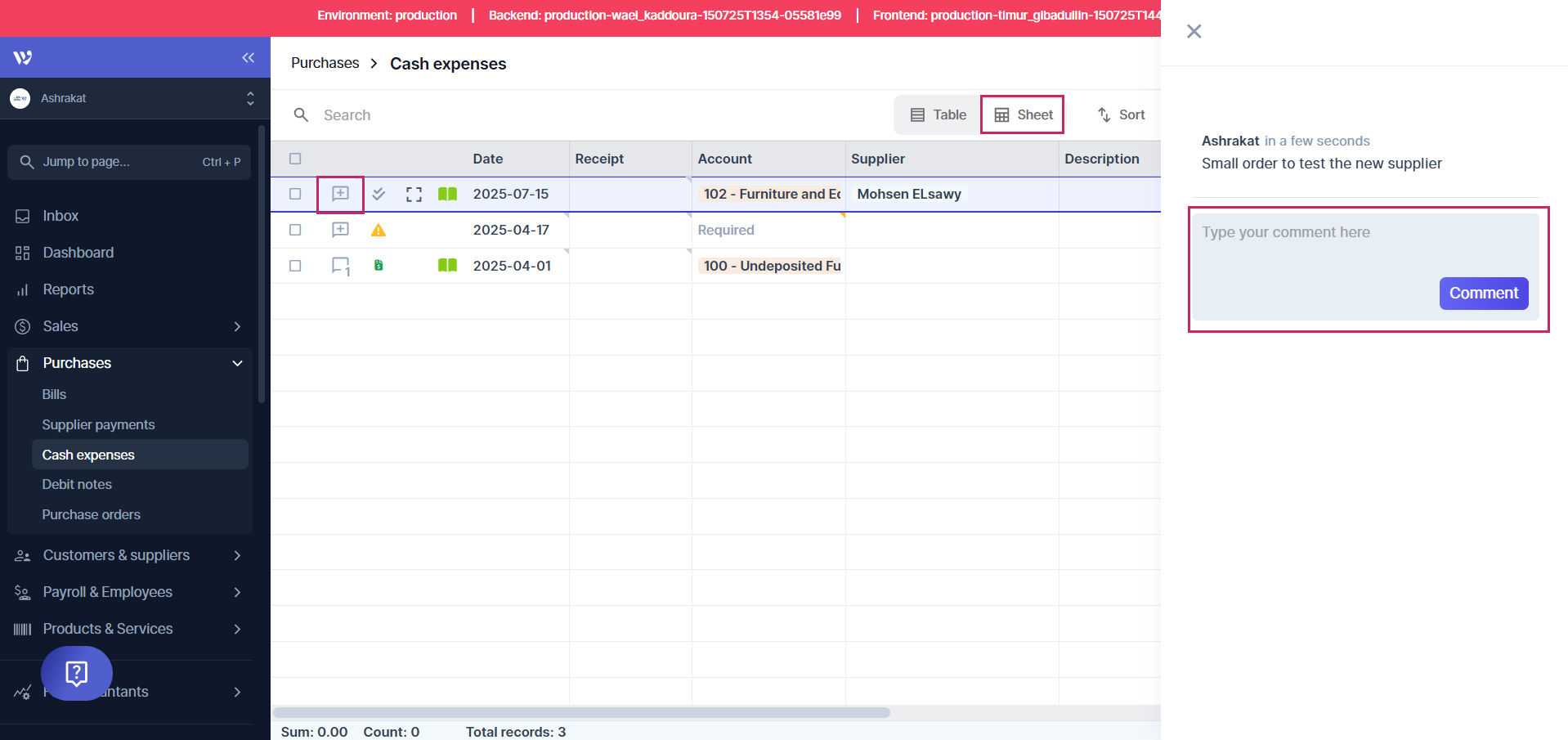Viewport: 1568px width, 740px height.
Task: Collapse the sidebar with double-chevron icon
Action: (248, 57)
